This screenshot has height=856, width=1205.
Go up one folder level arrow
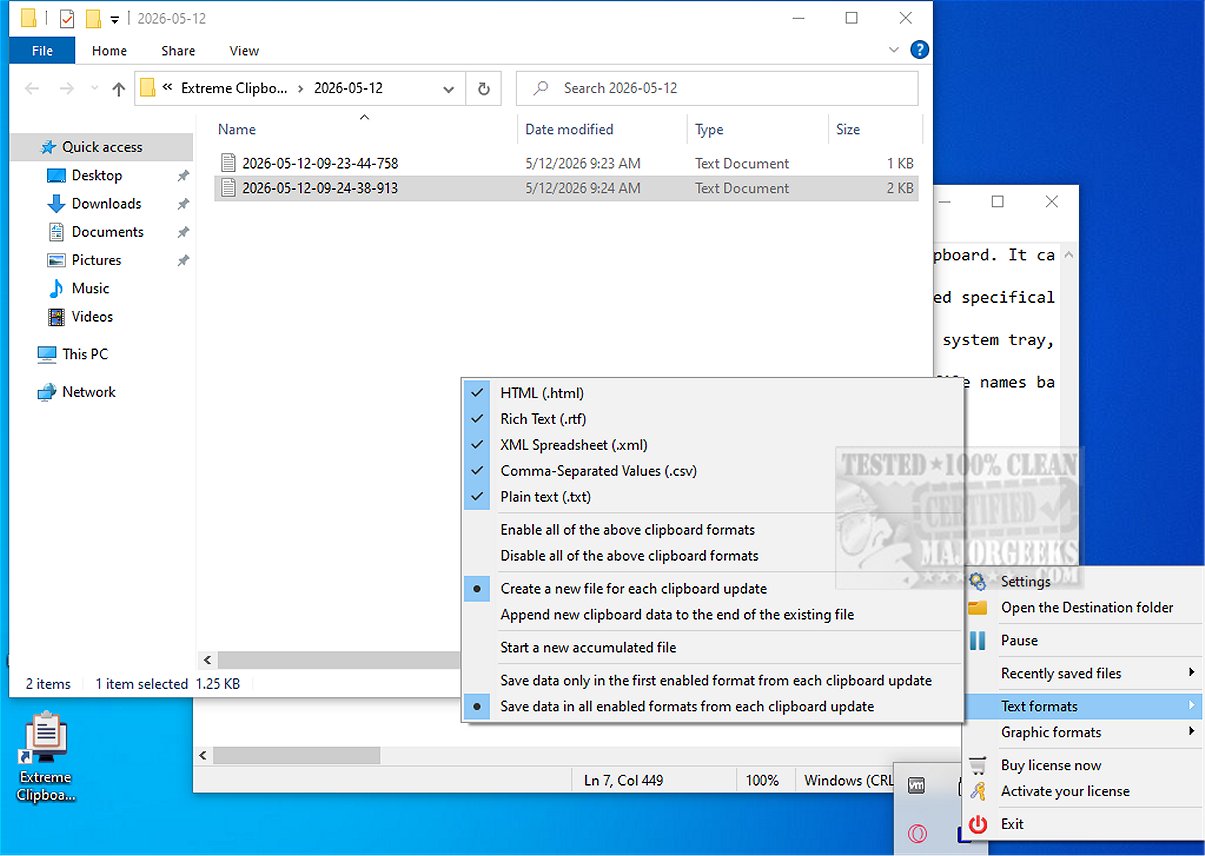pos(119,88)
